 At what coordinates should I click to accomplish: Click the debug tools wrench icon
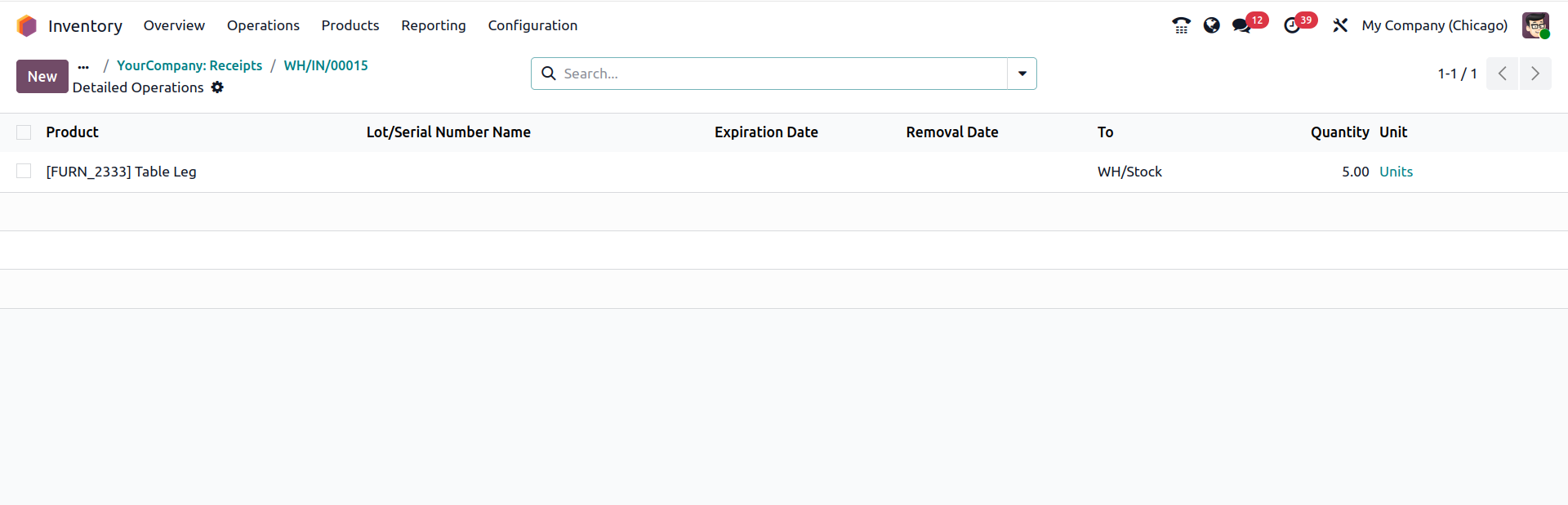[1340, 26]
